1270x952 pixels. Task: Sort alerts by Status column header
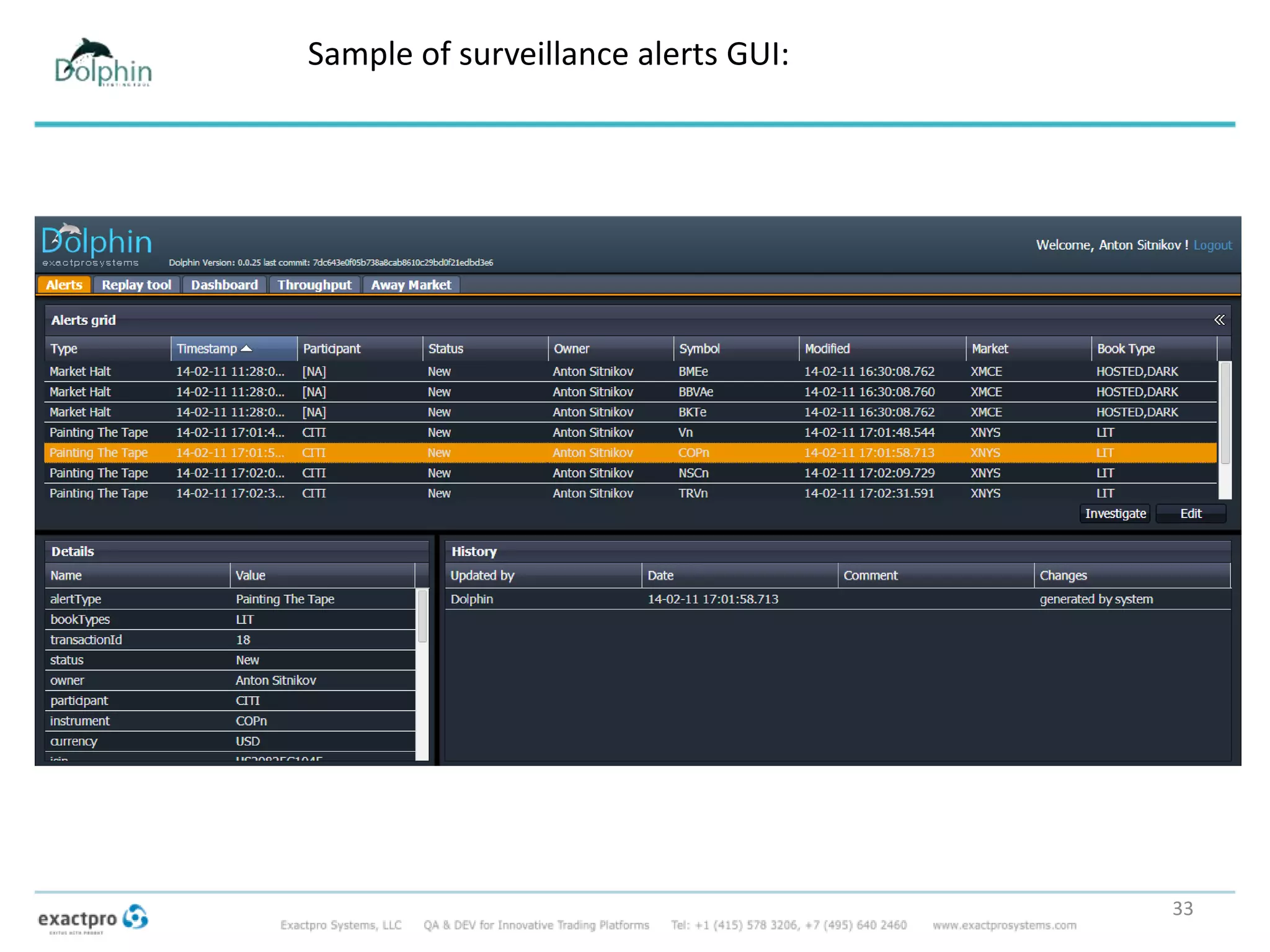486,348
